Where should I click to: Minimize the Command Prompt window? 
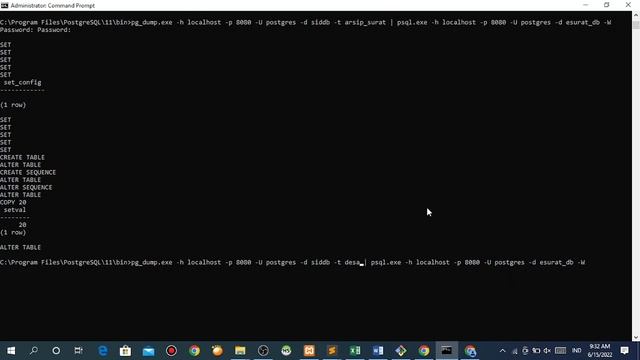[586, 5]
